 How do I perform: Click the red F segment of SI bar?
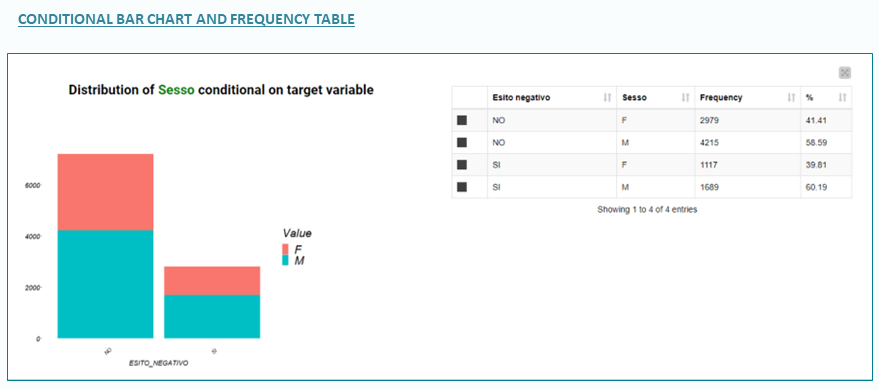click(x=212, y=281)
